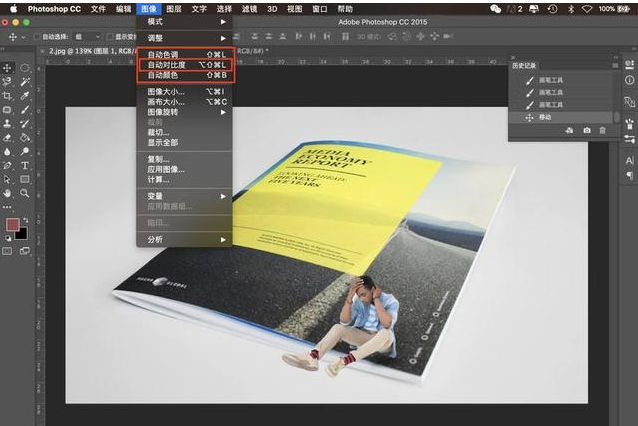Screen dimensions: 638x426
Task: Click camera snapshot icon in History panel
Action: pyautogui.click(x=586, y=130)
